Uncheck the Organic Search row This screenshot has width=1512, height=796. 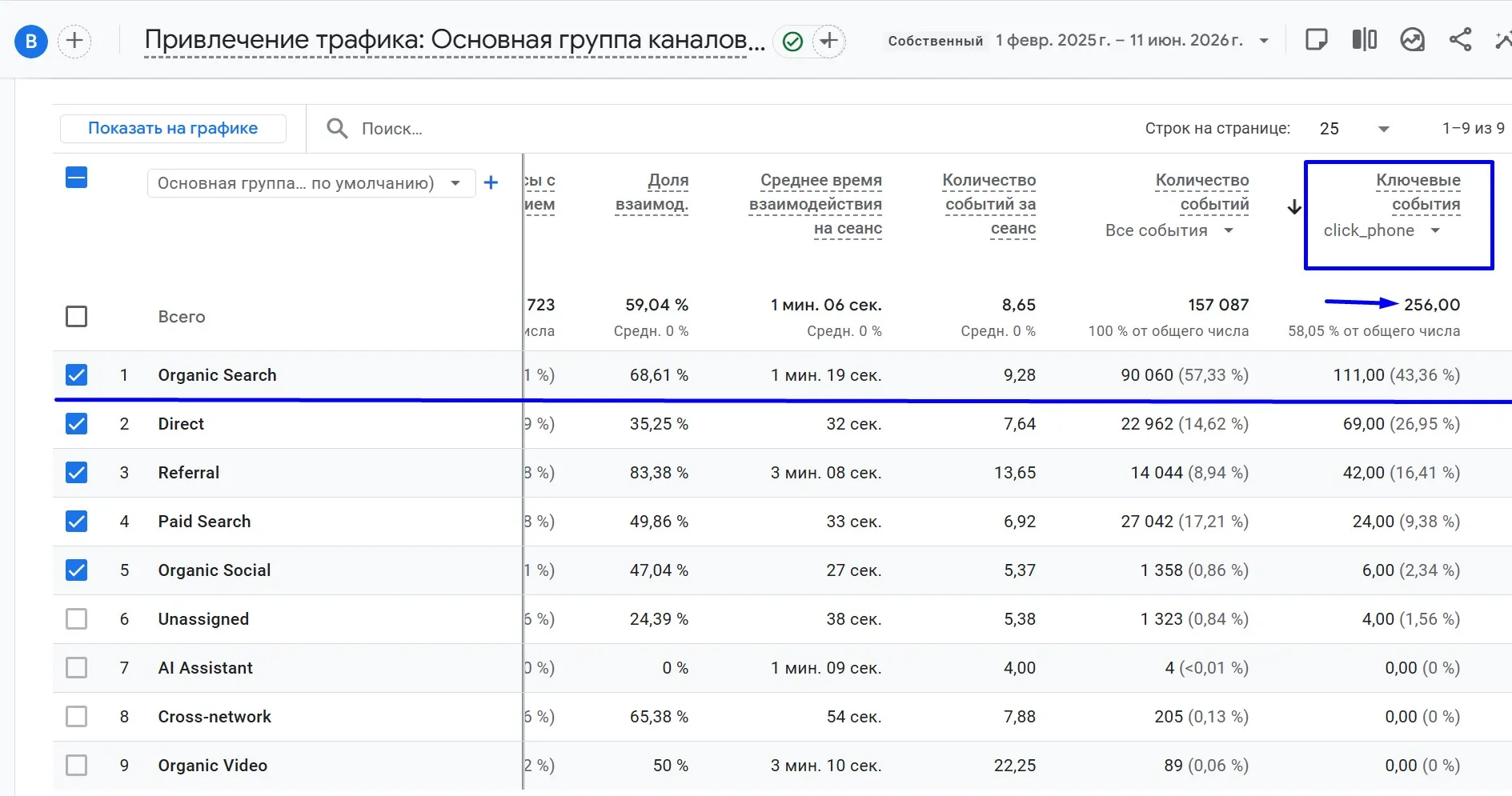(76, 375)
